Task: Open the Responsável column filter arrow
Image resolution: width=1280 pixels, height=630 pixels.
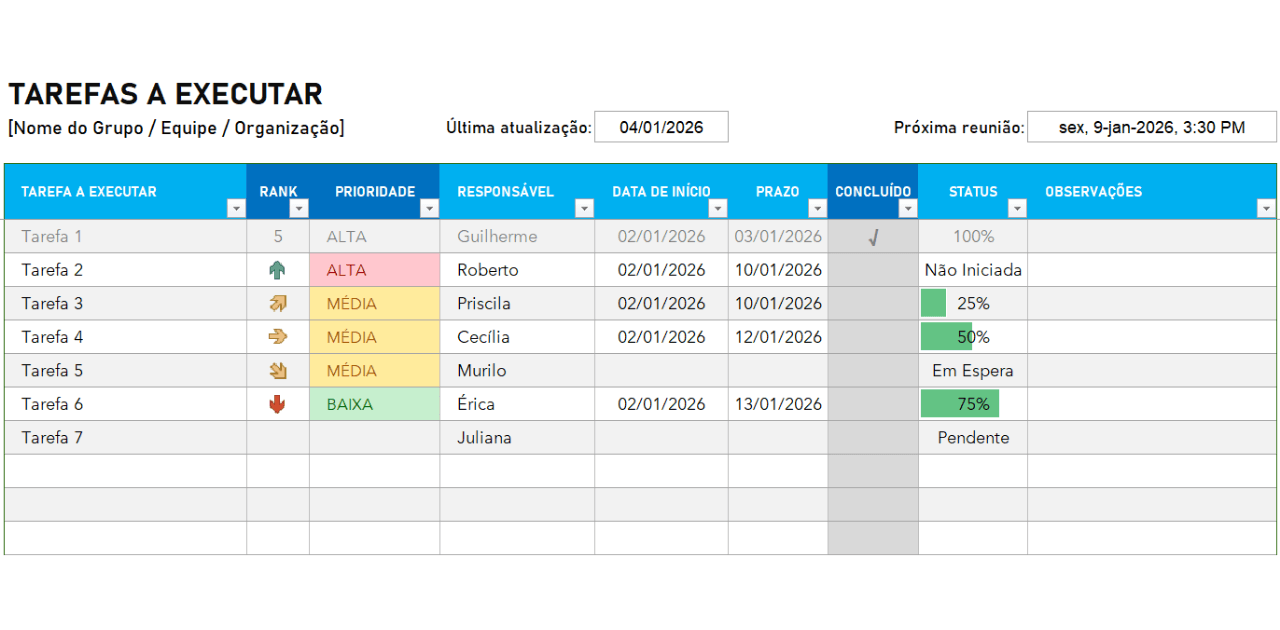Action: pyautogui.click(x=584, y=208)
